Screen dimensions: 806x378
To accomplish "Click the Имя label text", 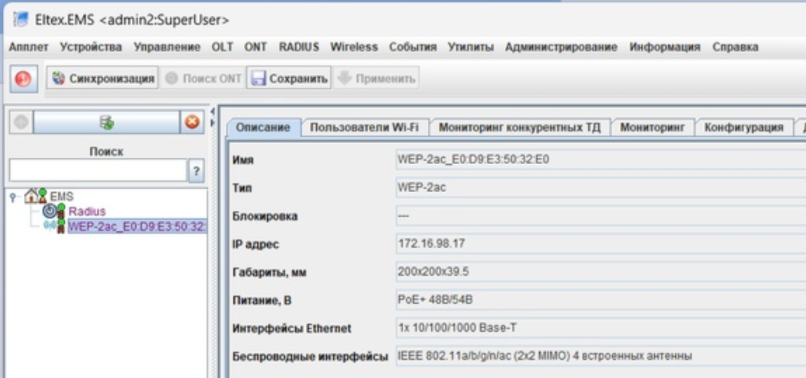I will point(243,160).
